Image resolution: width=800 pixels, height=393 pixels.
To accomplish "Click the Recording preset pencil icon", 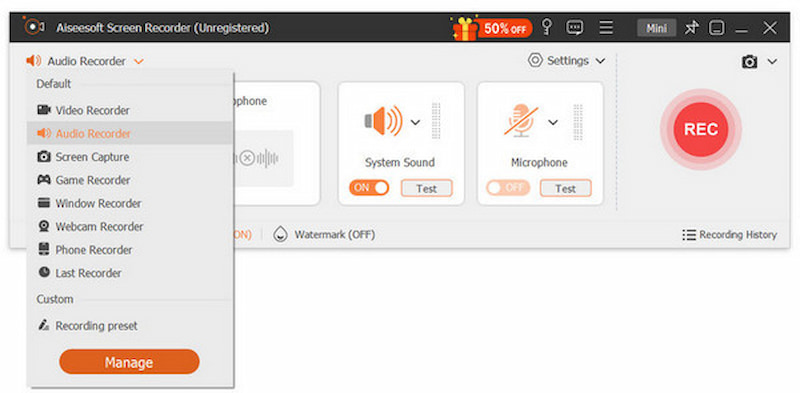I will click(x=44, y=325).
